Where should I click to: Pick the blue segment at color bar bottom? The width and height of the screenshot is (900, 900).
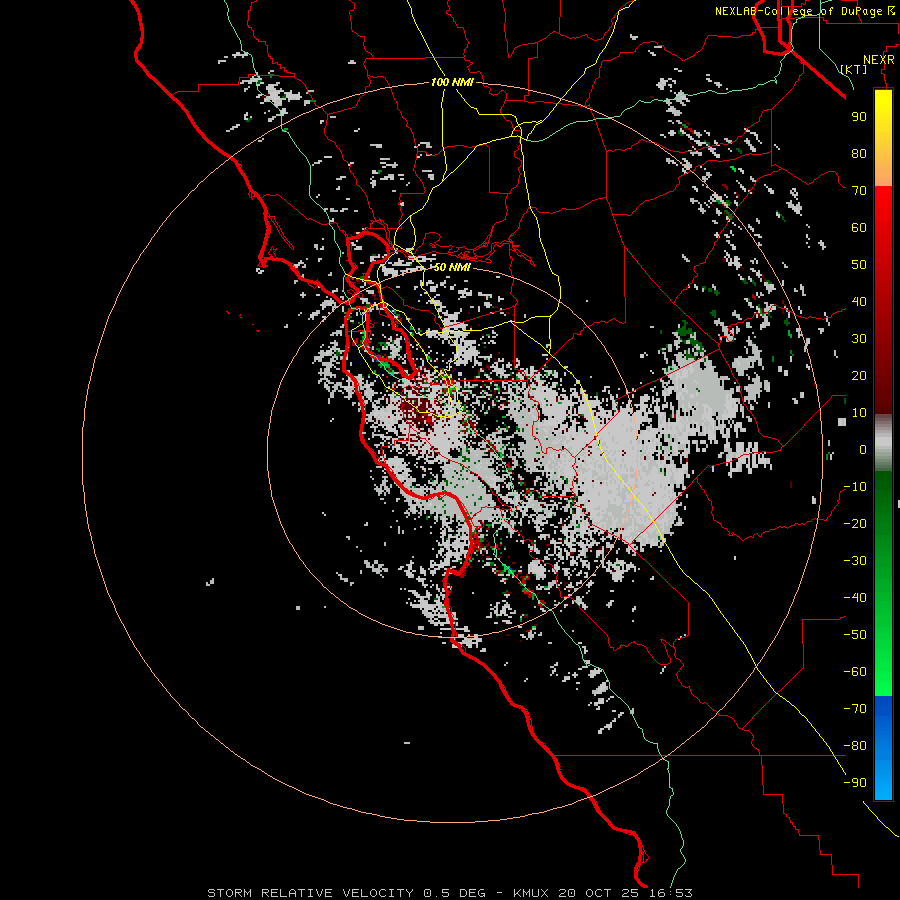pyautogui.click(x=883, y=748)
